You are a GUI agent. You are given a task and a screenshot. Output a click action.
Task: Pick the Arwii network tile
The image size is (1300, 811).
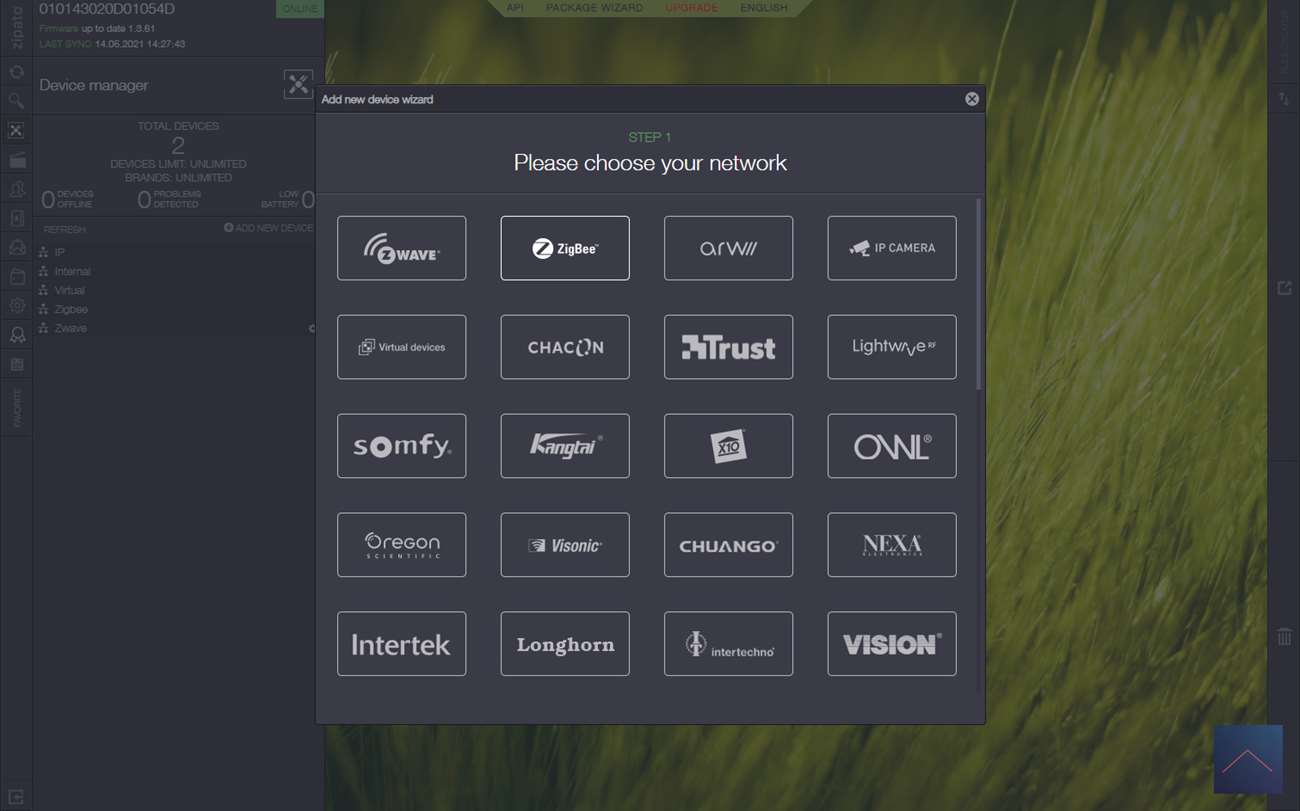[728, 248]
